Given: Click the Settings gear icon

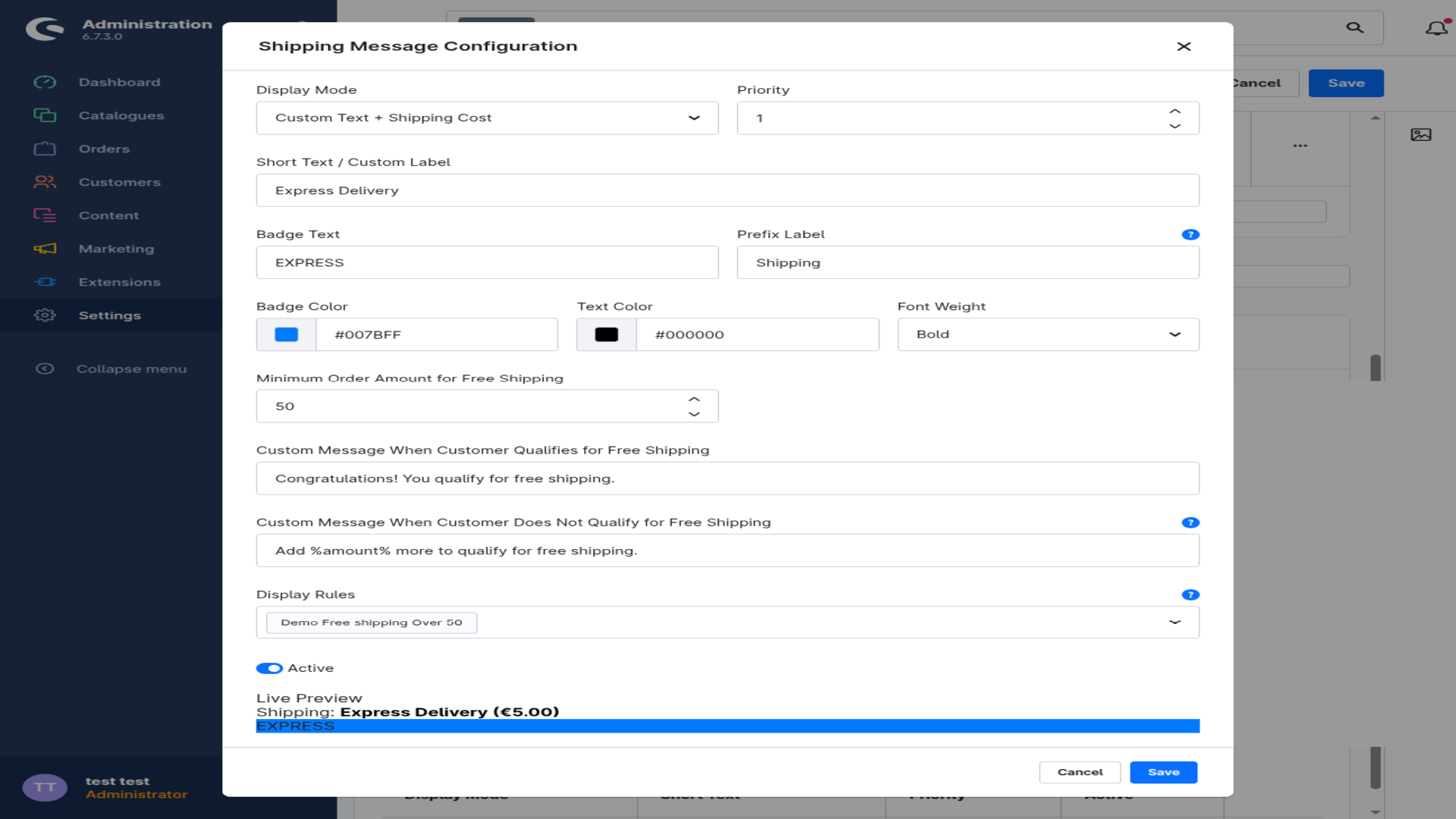Looking at the screenshot, I should click(45, 315).
